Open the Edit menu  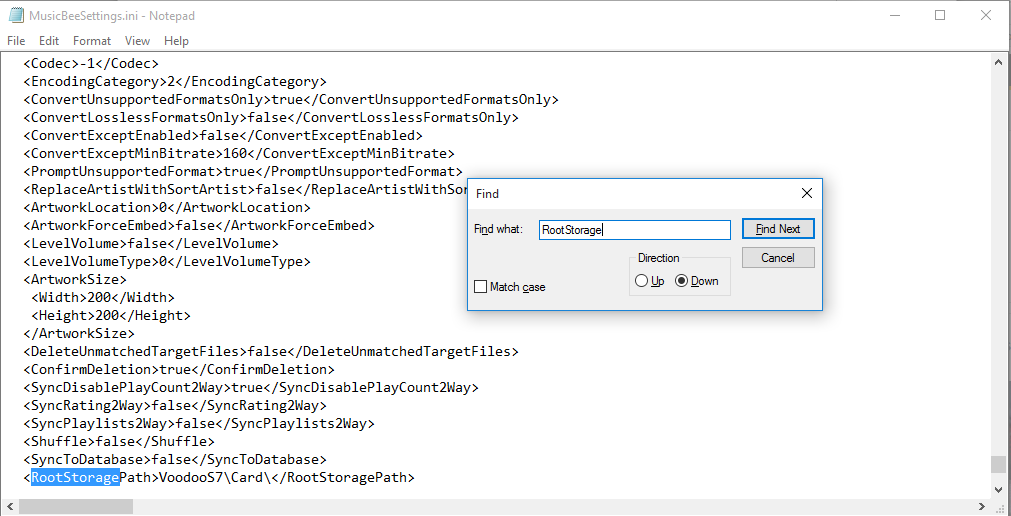(49, 41)
